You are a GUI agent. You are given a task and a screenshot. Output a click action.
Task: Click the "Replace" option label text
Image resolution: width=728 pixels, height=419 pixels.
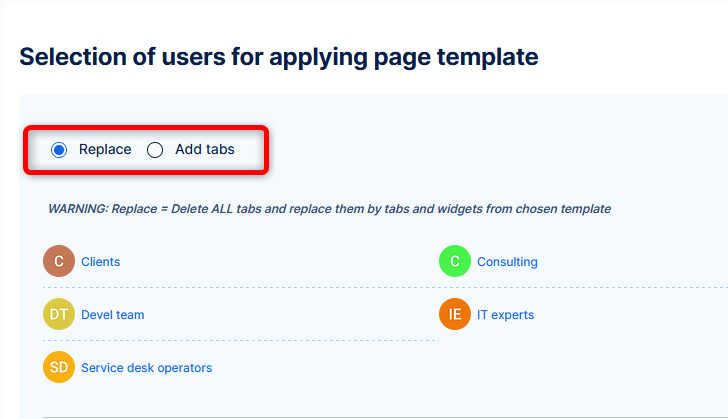click(x=105, y=150)
